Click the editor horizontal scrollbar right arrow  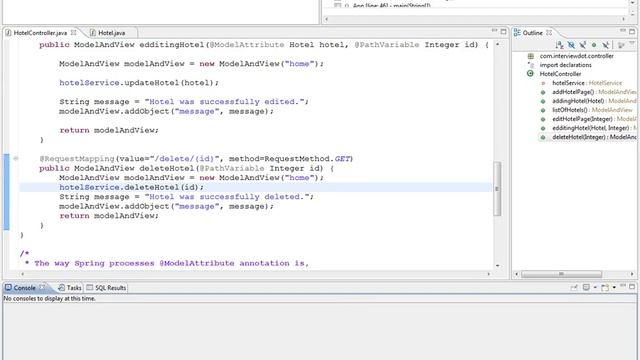point(489,274)
